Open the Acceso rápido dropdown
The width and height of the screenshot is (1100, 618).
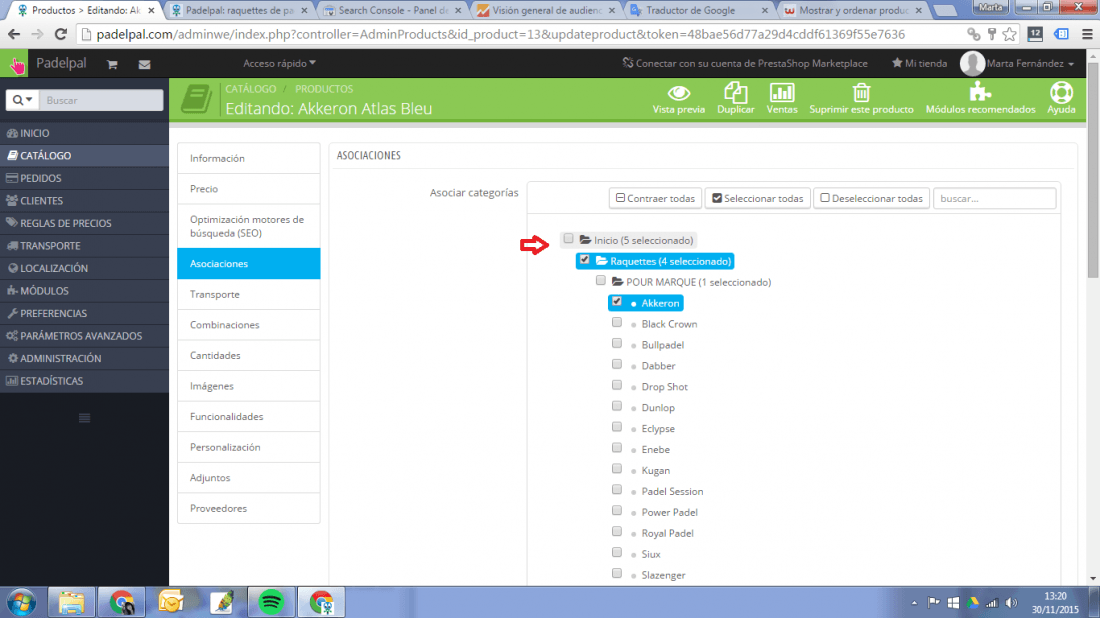(279, 64)
